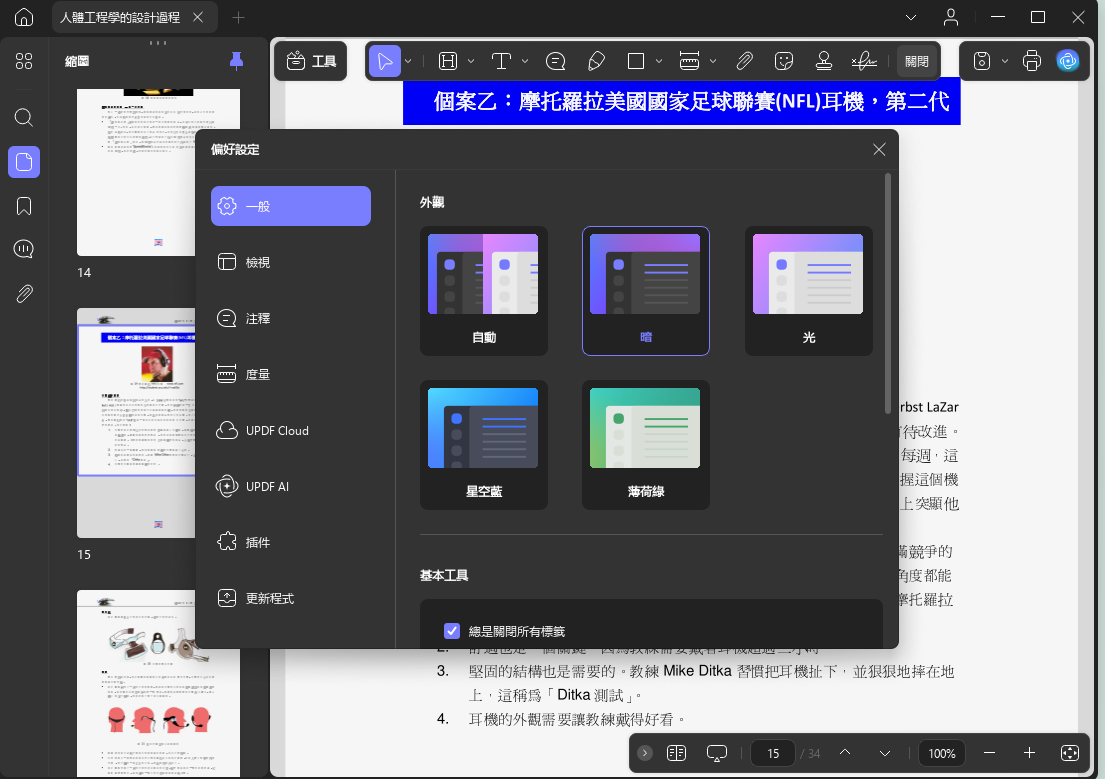Screen dimensions: 1105x779
Task: Expand the highlight tool dropdown arrow
Action: [x=471, y=61]
